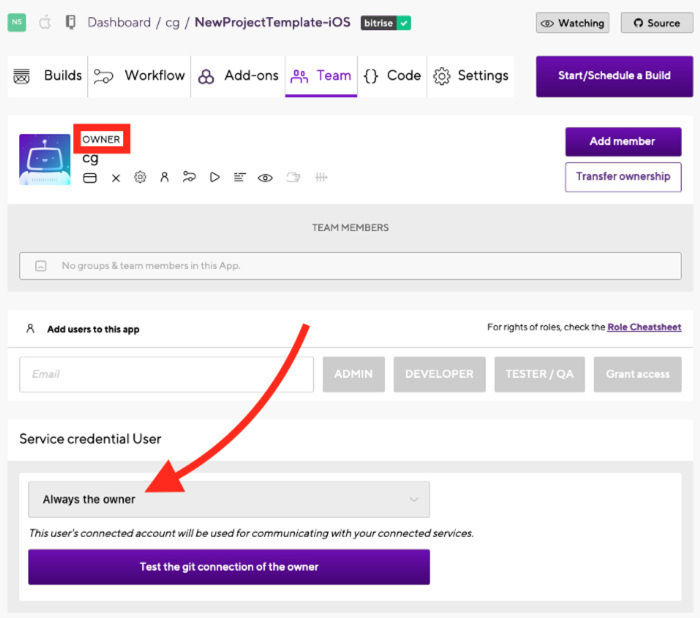Click the mobile device icon in header
This screenshot has height=618, width=700.
(71, 22)
